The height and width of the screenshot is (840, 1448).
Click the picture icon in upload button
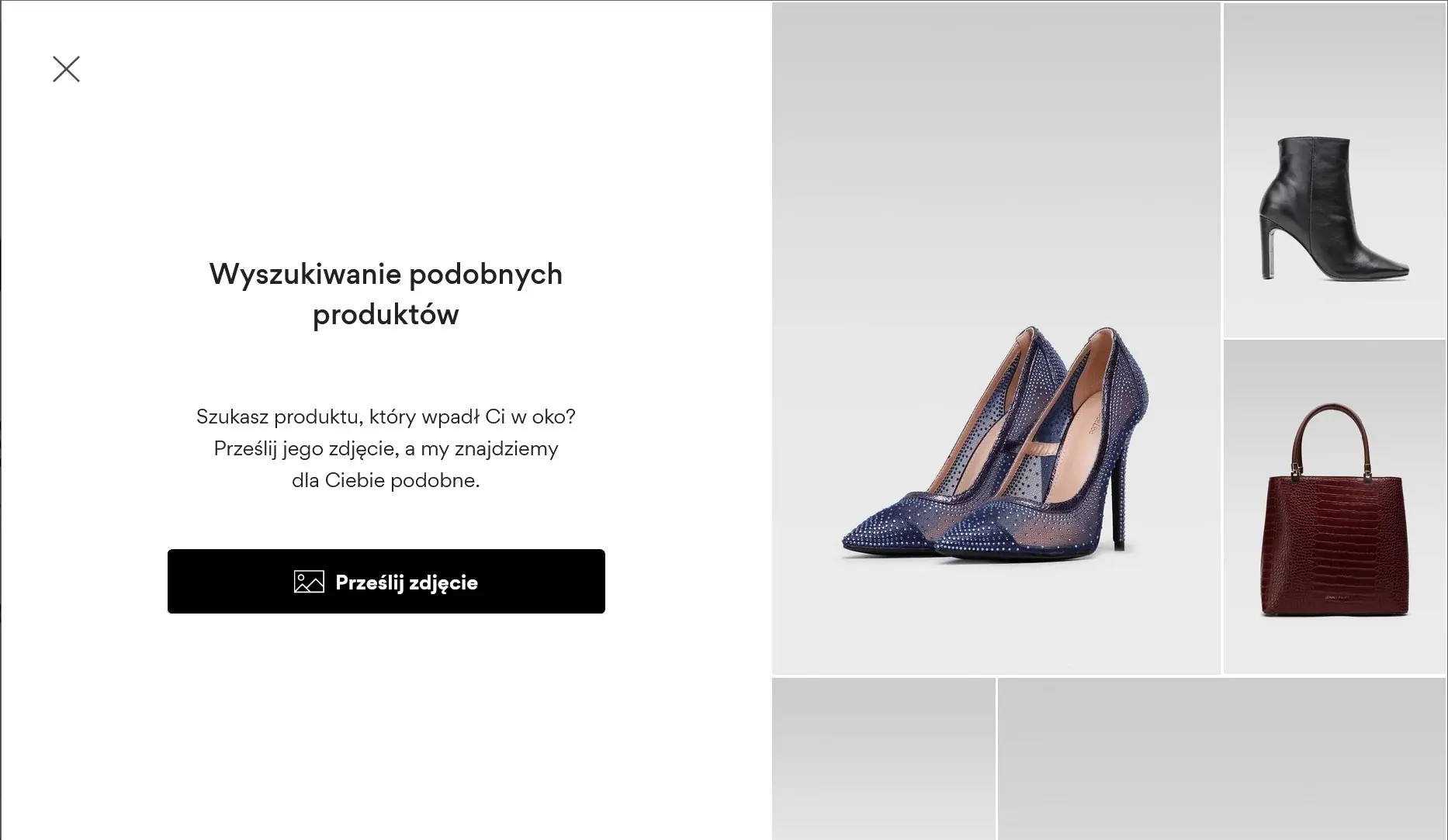309,582
